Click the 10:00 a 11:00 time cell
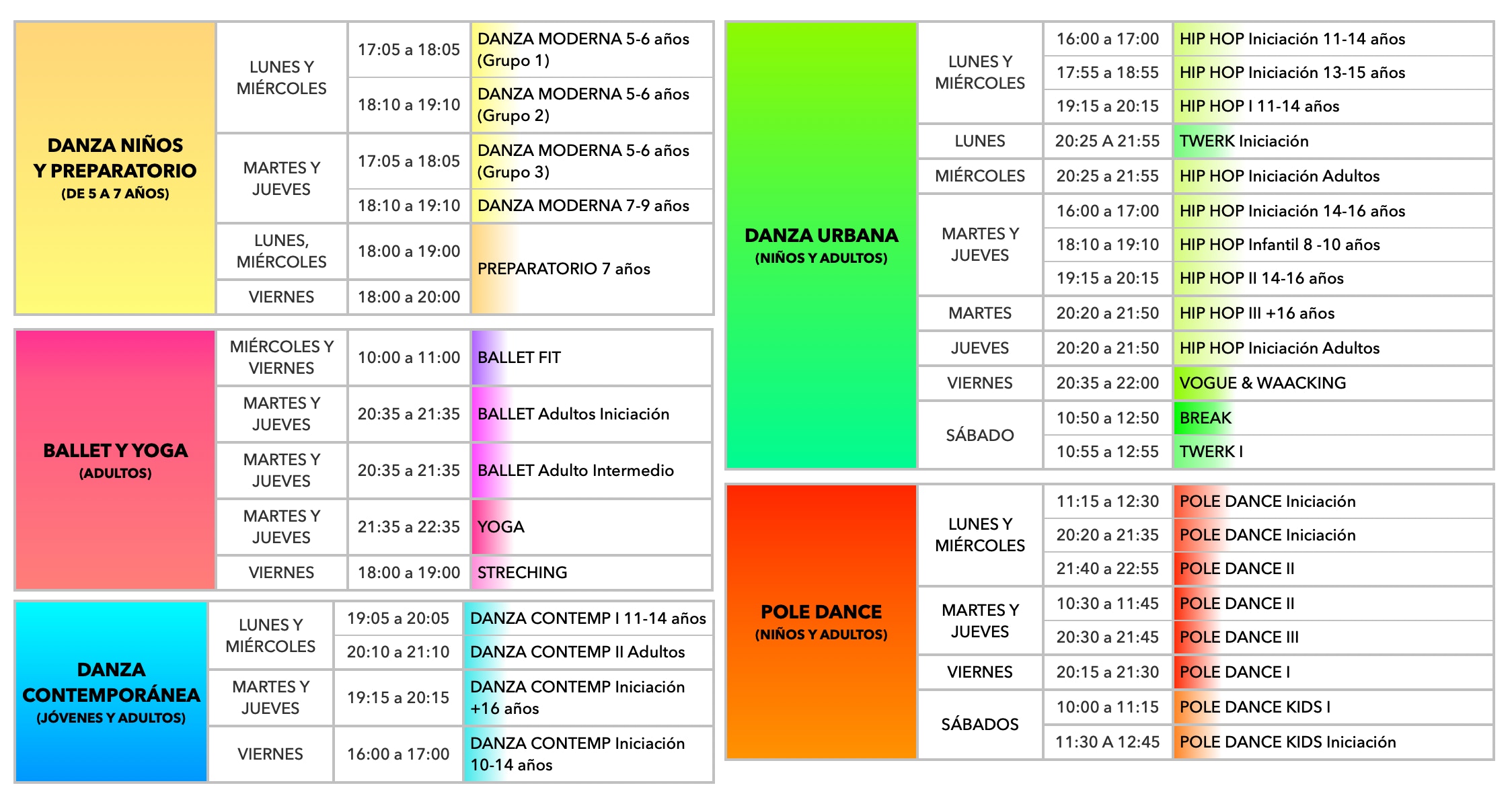The height and width of the screenshot is (804, 1512). [x=408, y=358]
